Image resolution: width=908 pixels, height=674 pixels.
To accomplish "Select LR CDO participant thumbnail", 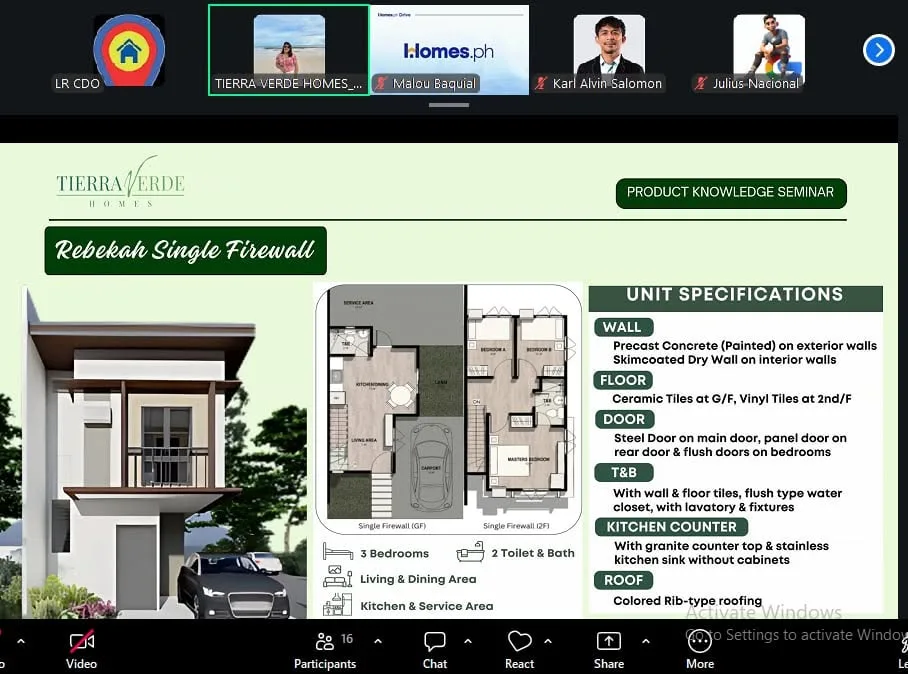I will pyautogui.click(x=129, y=51).
